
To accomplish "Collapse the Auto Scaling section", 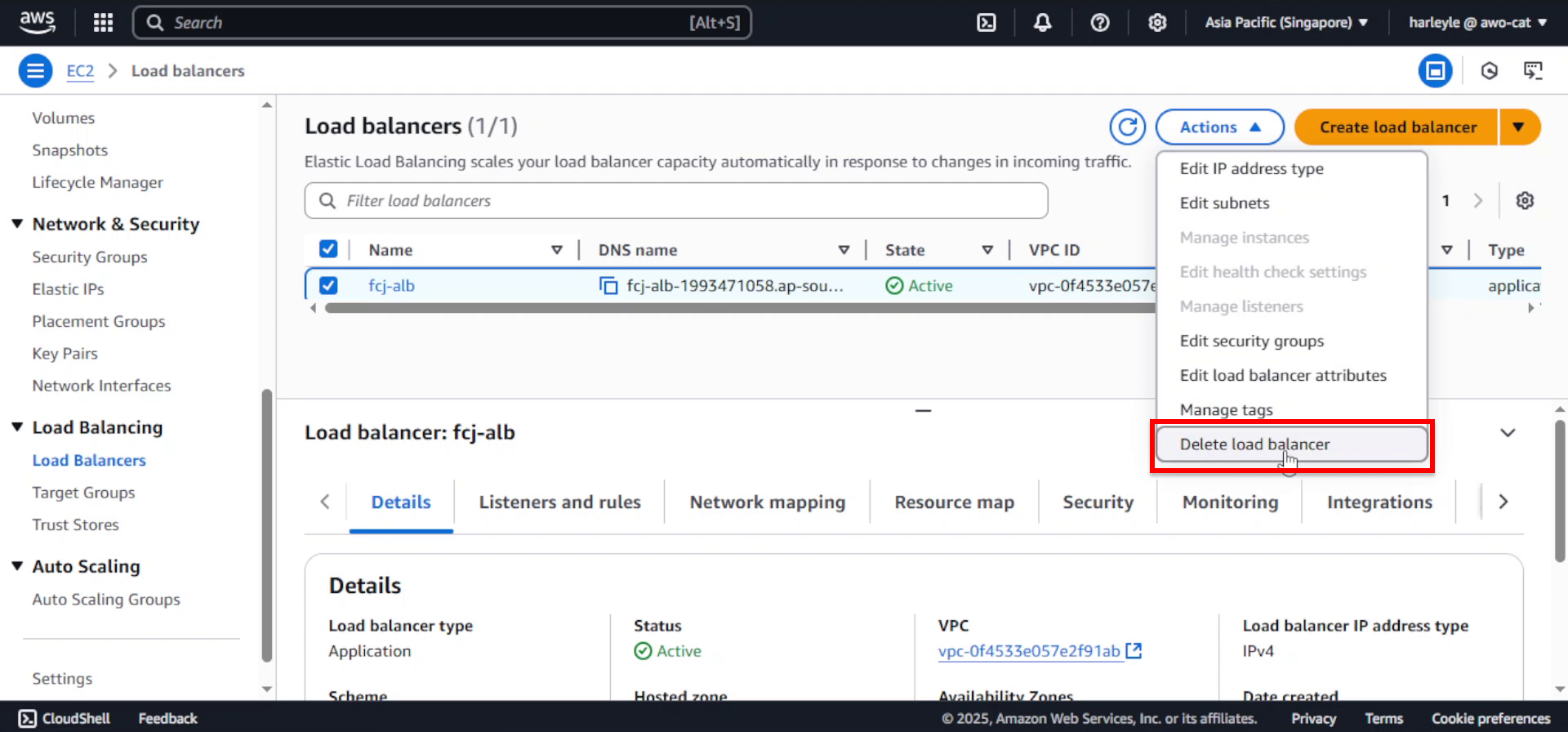I will tap(17, 566).
